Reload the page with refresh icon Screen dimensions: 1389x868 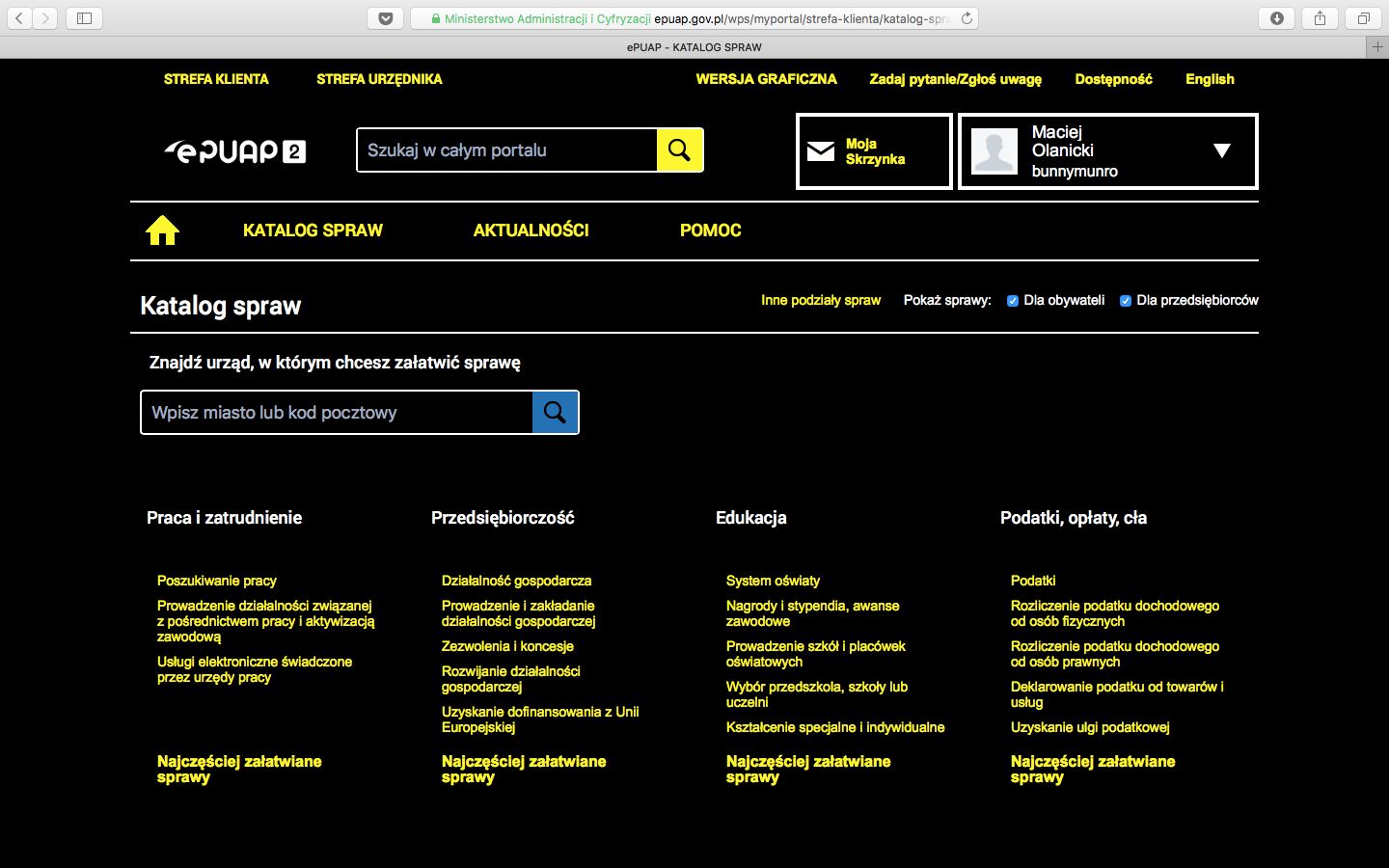pyautogui.click(x=967, y=18)
